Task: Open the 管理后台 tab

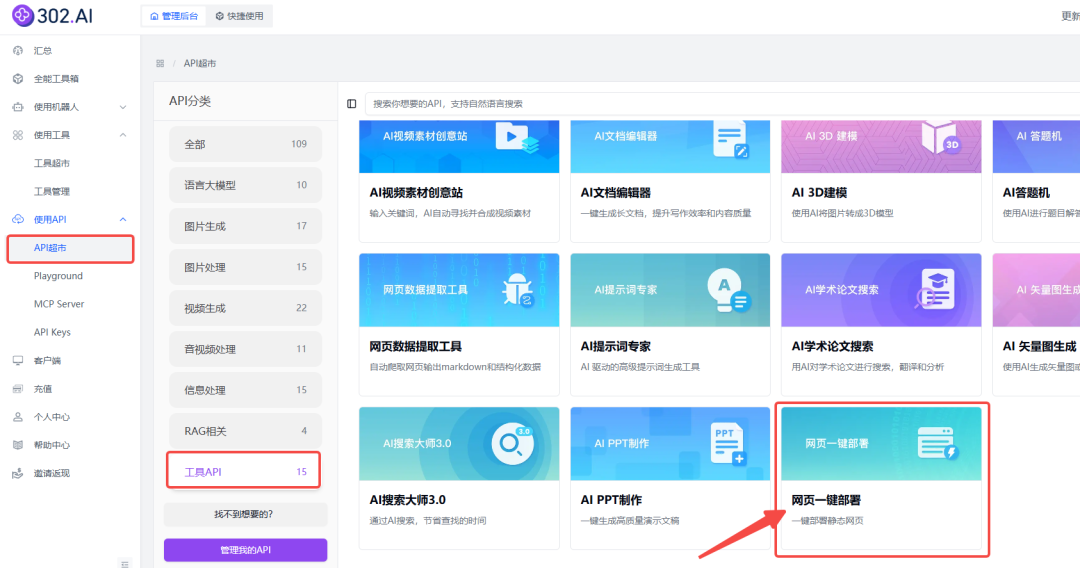Action: click(174, 16)
